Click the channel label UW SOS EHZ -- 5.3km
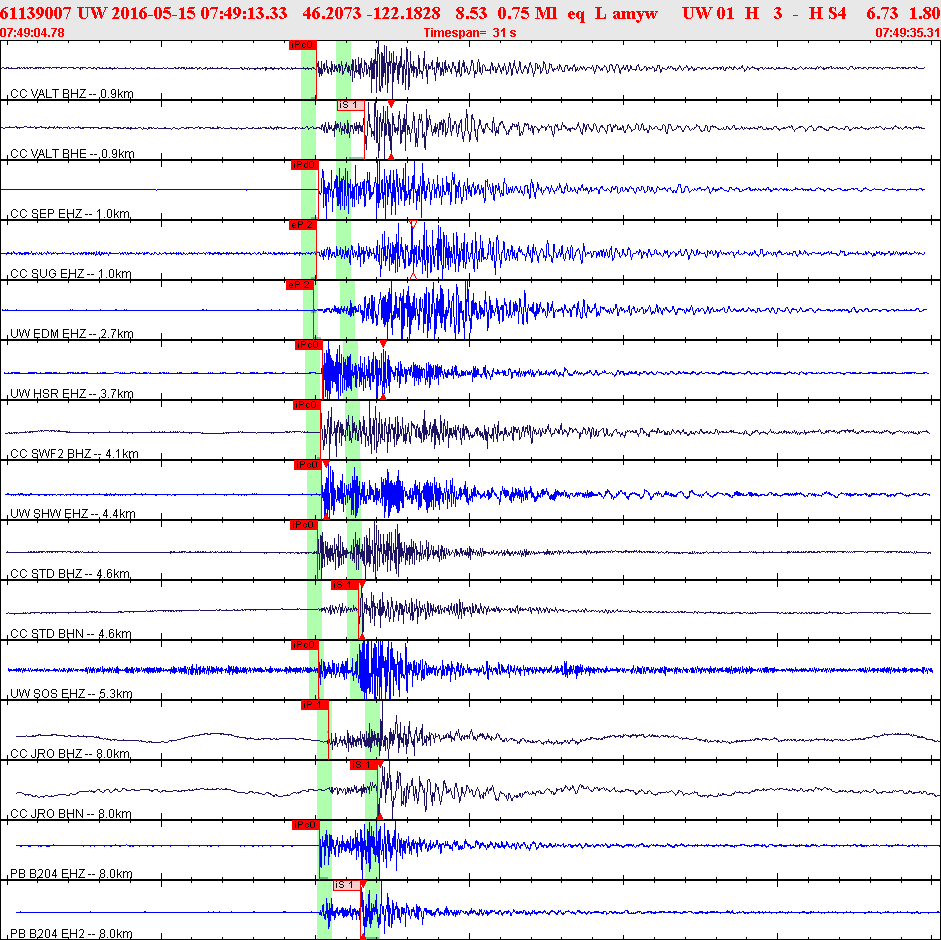This screenshot has height=940, width=941. tap(71, 694)
